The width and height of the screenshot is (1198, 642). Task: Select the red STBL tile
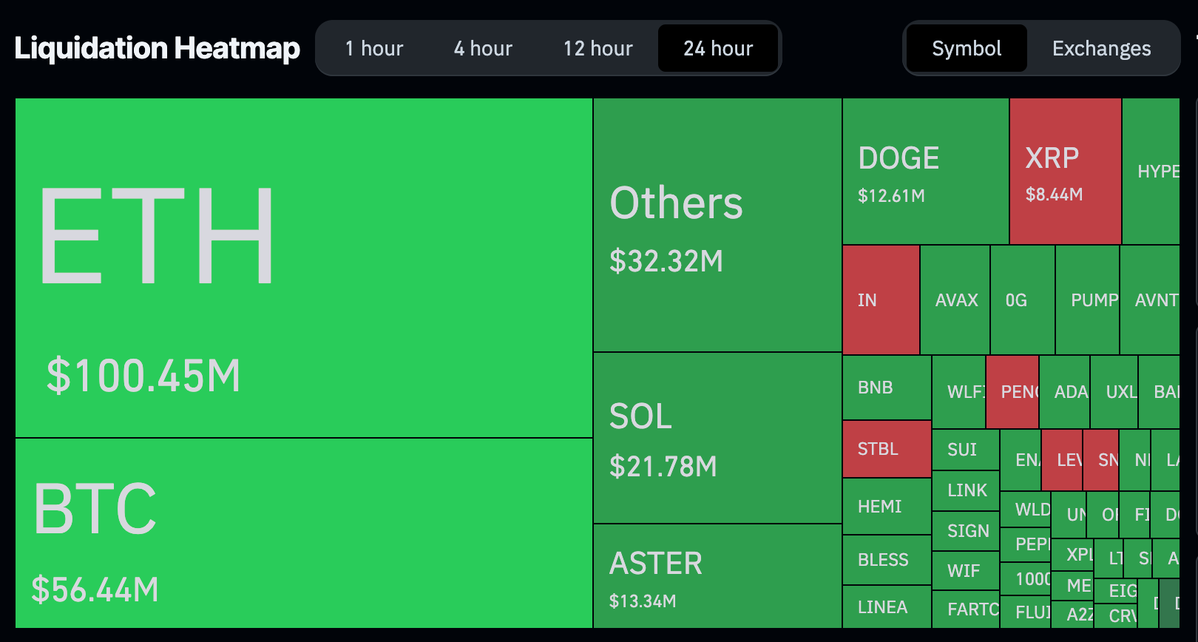886,449
